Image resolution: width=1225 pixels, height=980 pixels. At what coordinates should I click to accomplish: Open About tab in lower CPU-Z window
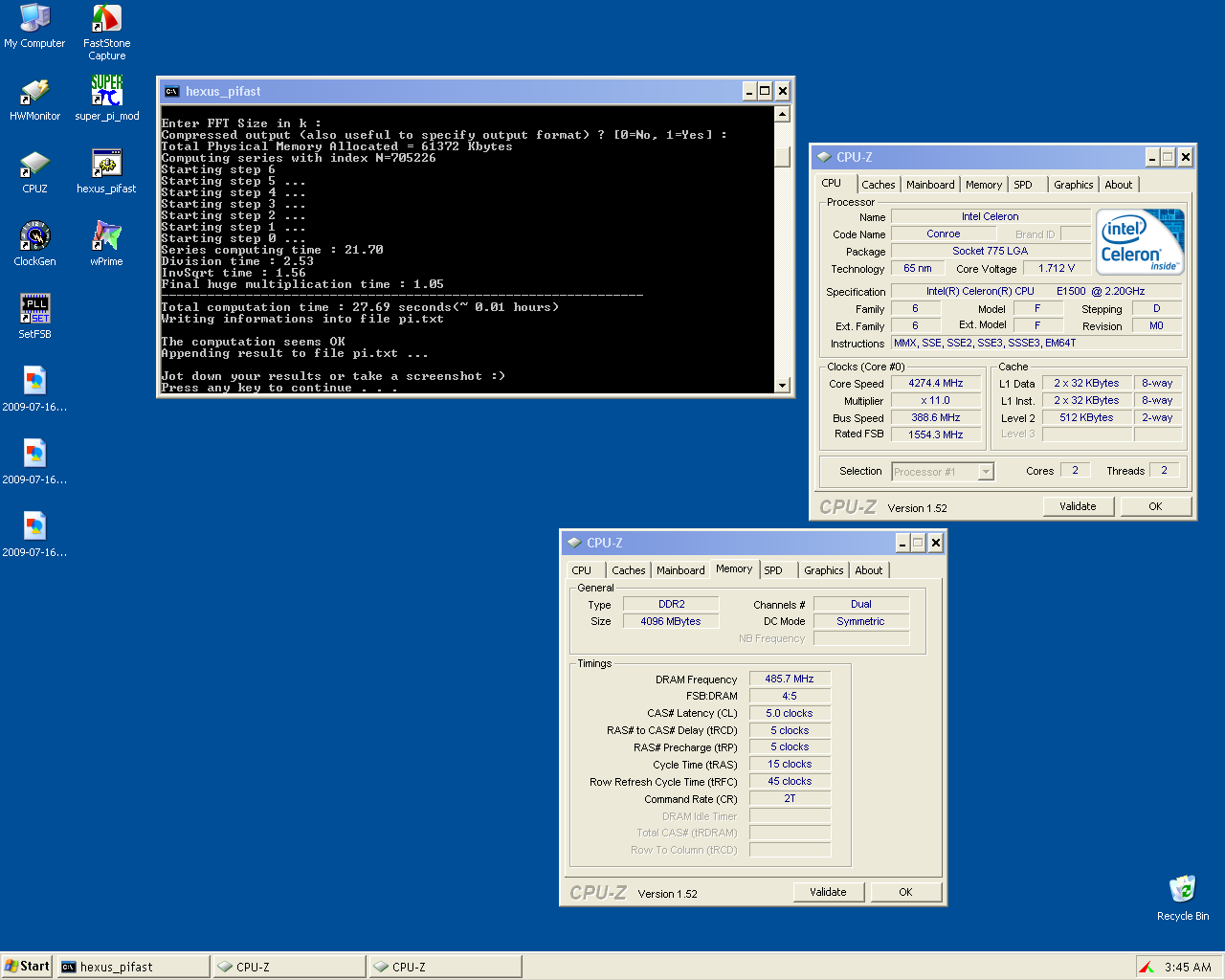pyautogui.click(x=868, y=570)
